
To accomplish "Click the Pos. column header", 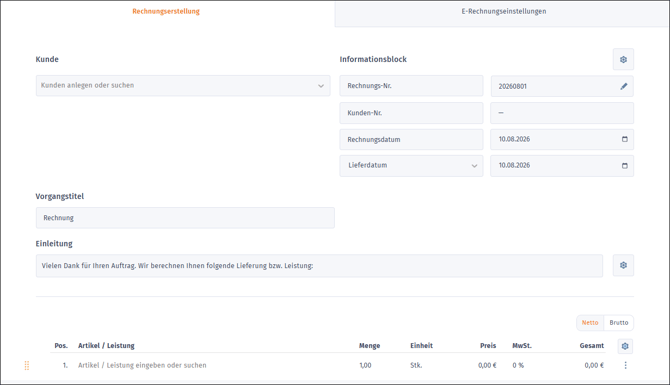I will (61, 346).
